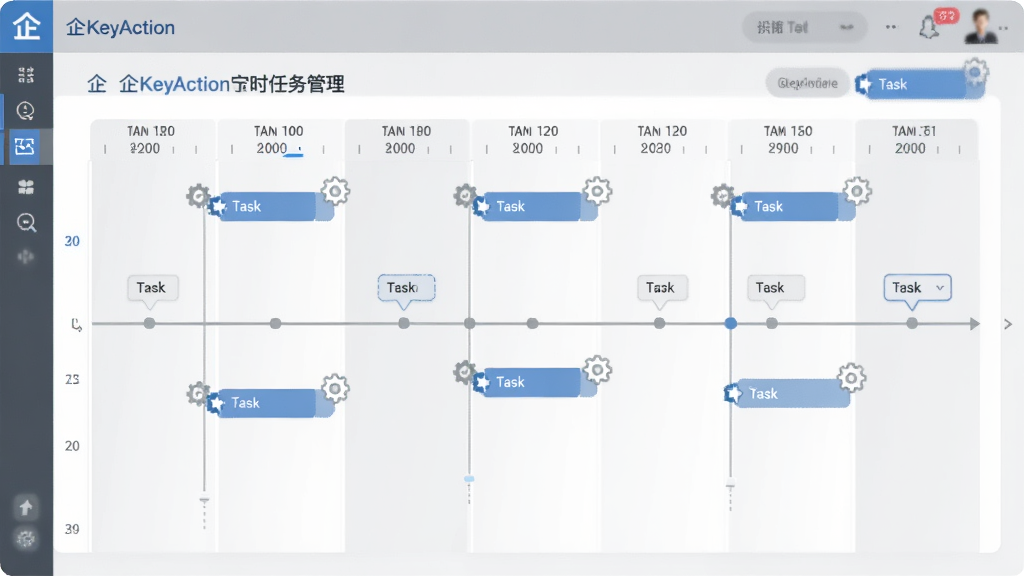Click the blue highlighted timeline dot

pyautogui.click(x=731, y=323)
